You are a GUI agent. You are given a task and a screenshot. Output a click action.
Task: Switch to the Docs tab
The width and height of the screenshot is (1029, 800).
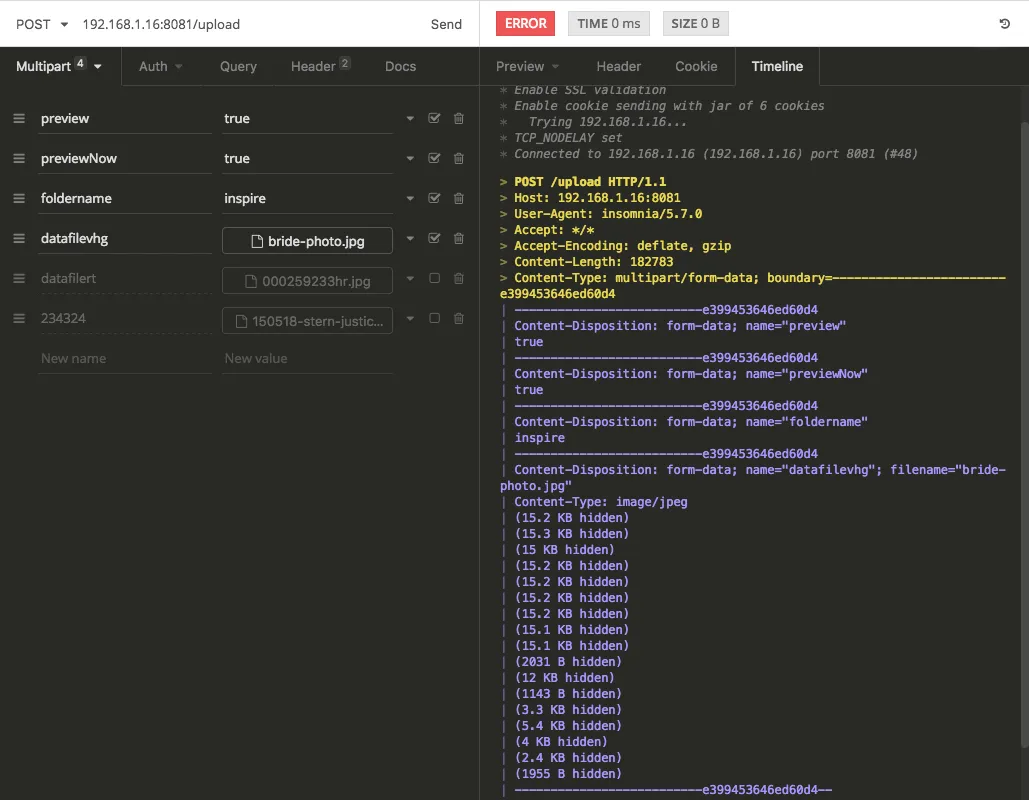(400, 66)
